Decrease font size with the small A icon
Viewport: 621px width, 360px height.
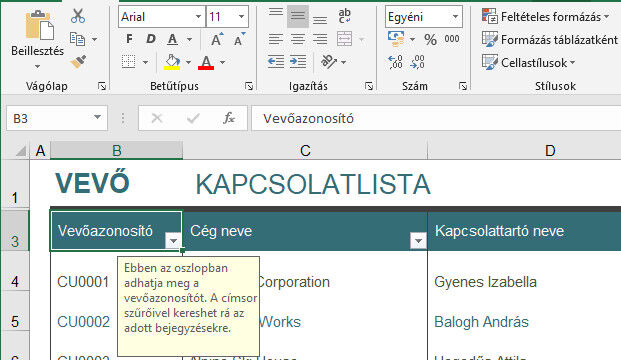(x=239, y=39)
